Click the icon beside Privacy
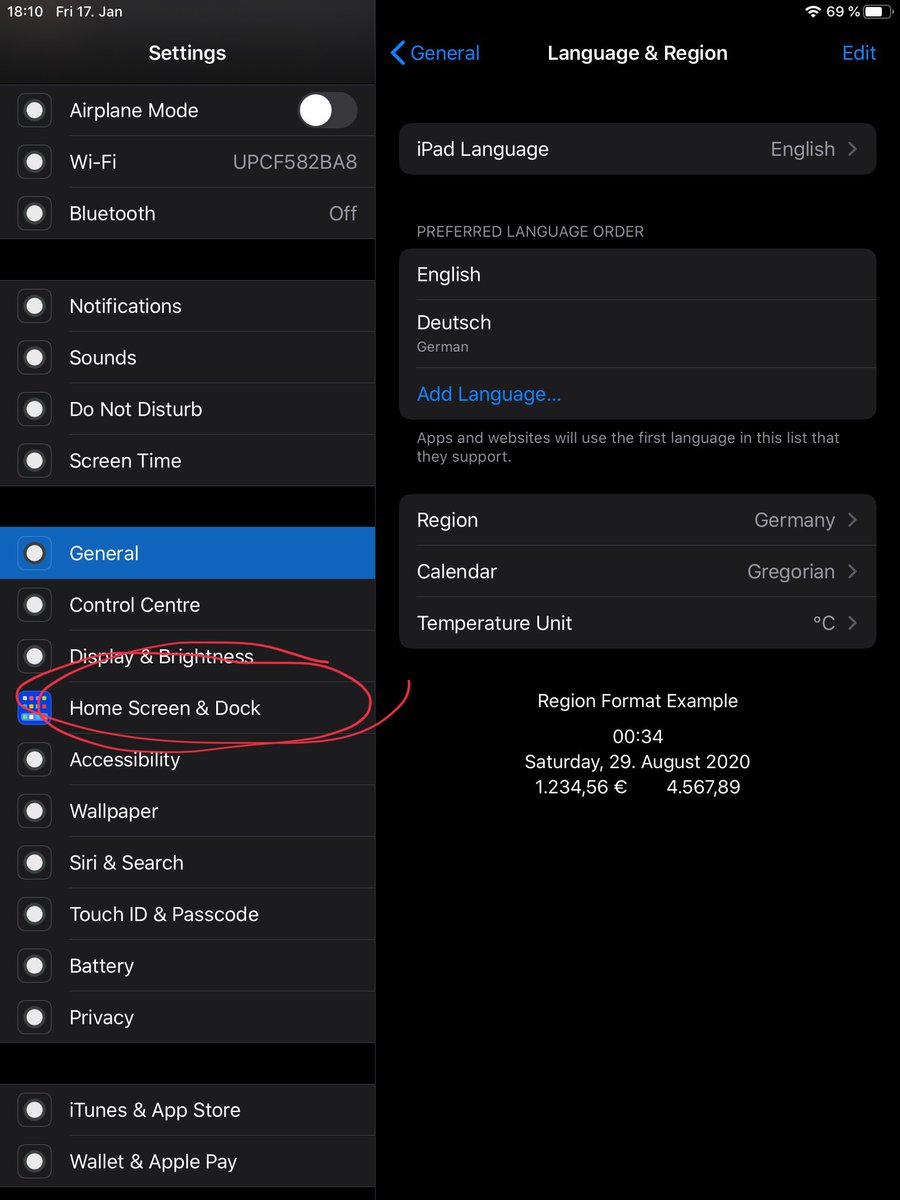Viewport: 900px width, 1200px height. [35, 1018]
